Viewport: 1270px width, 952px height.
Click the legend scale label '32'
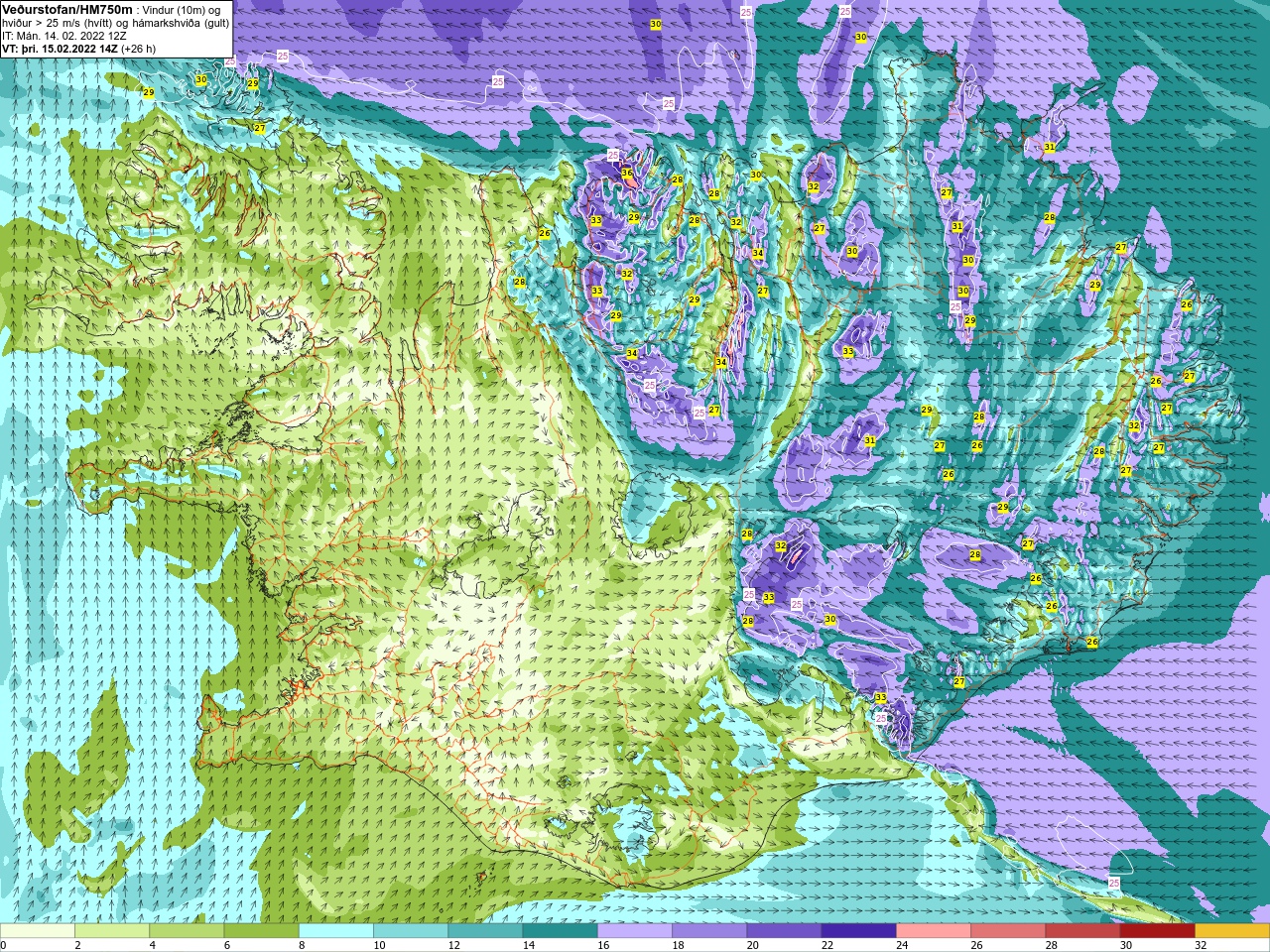[1202, 945]
